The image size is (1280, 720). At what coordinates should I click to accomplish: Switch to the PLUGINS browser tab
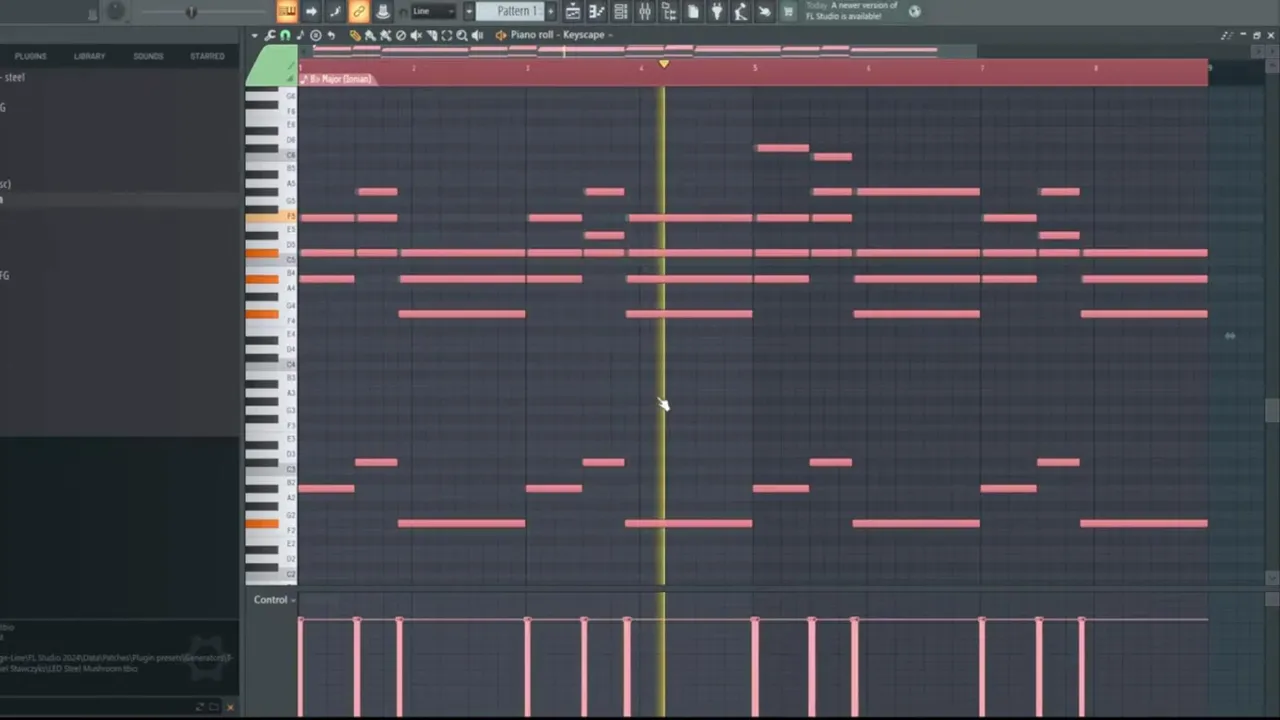point(30,56)
